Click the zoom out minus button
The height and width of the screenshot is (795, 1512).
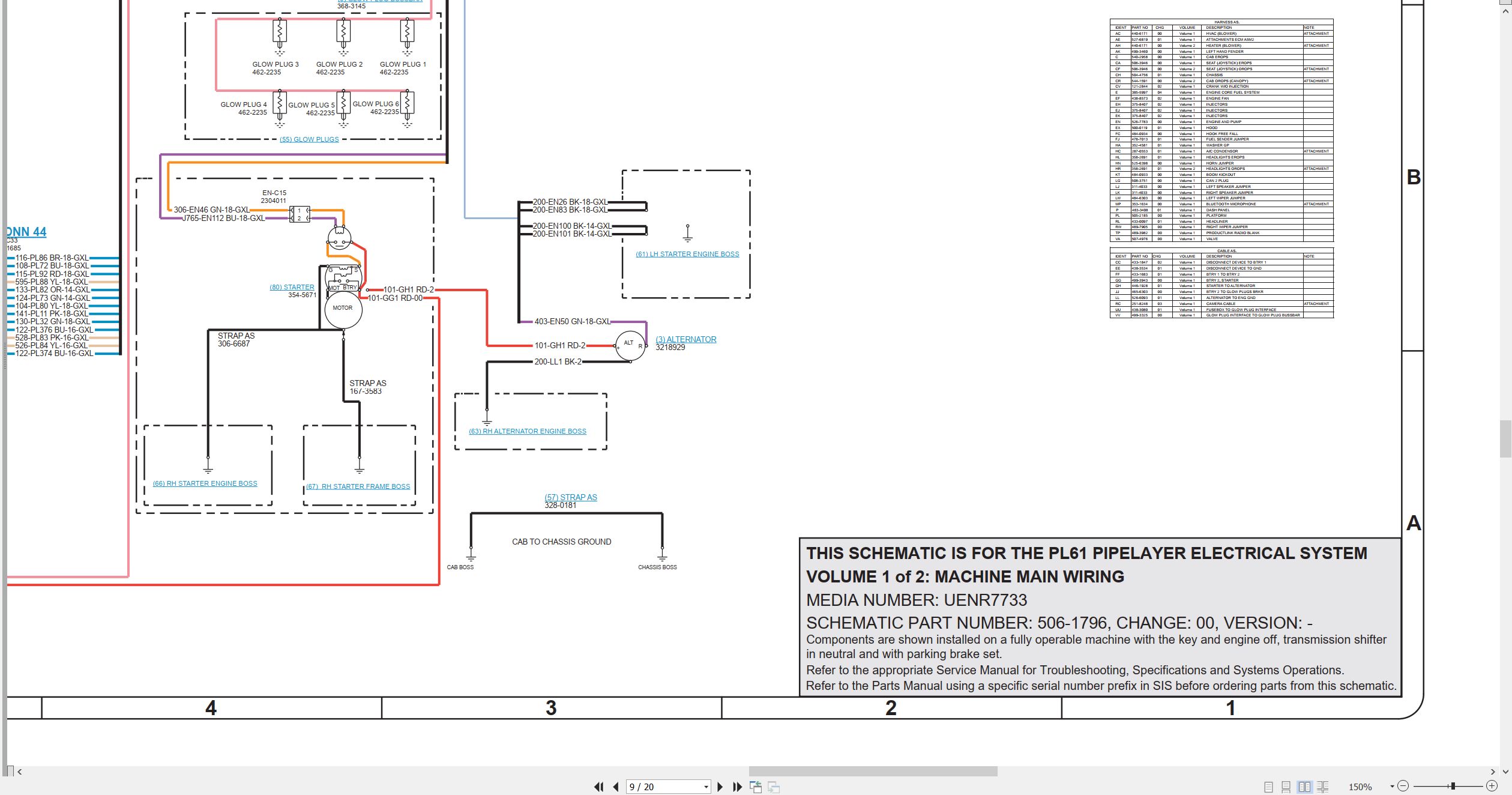point(1403,786)
